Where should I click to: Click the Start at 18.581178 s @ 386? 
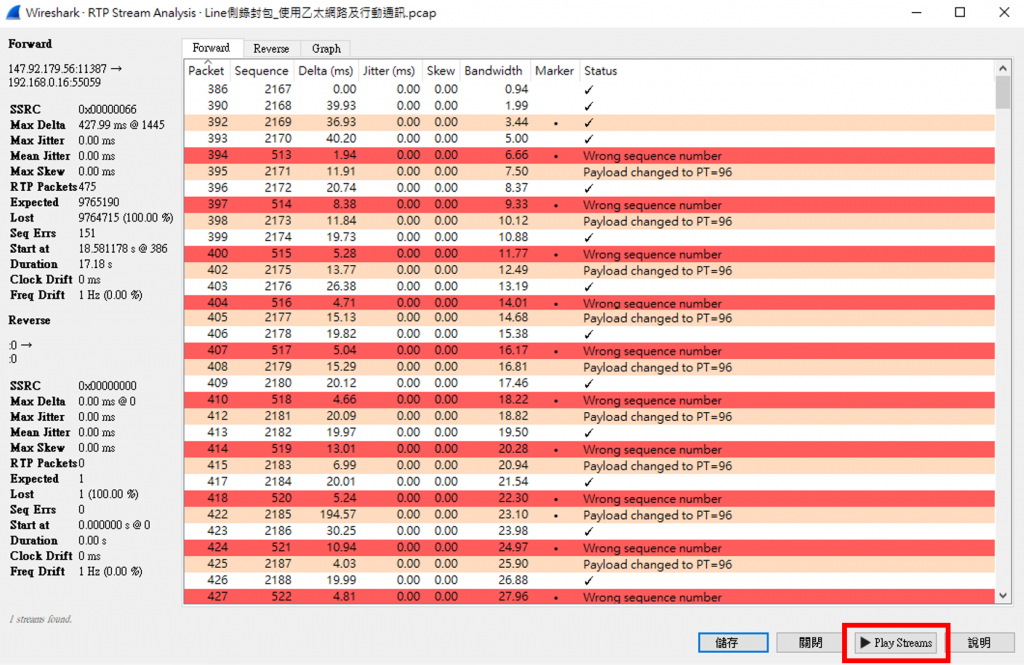tap(123, 249)
